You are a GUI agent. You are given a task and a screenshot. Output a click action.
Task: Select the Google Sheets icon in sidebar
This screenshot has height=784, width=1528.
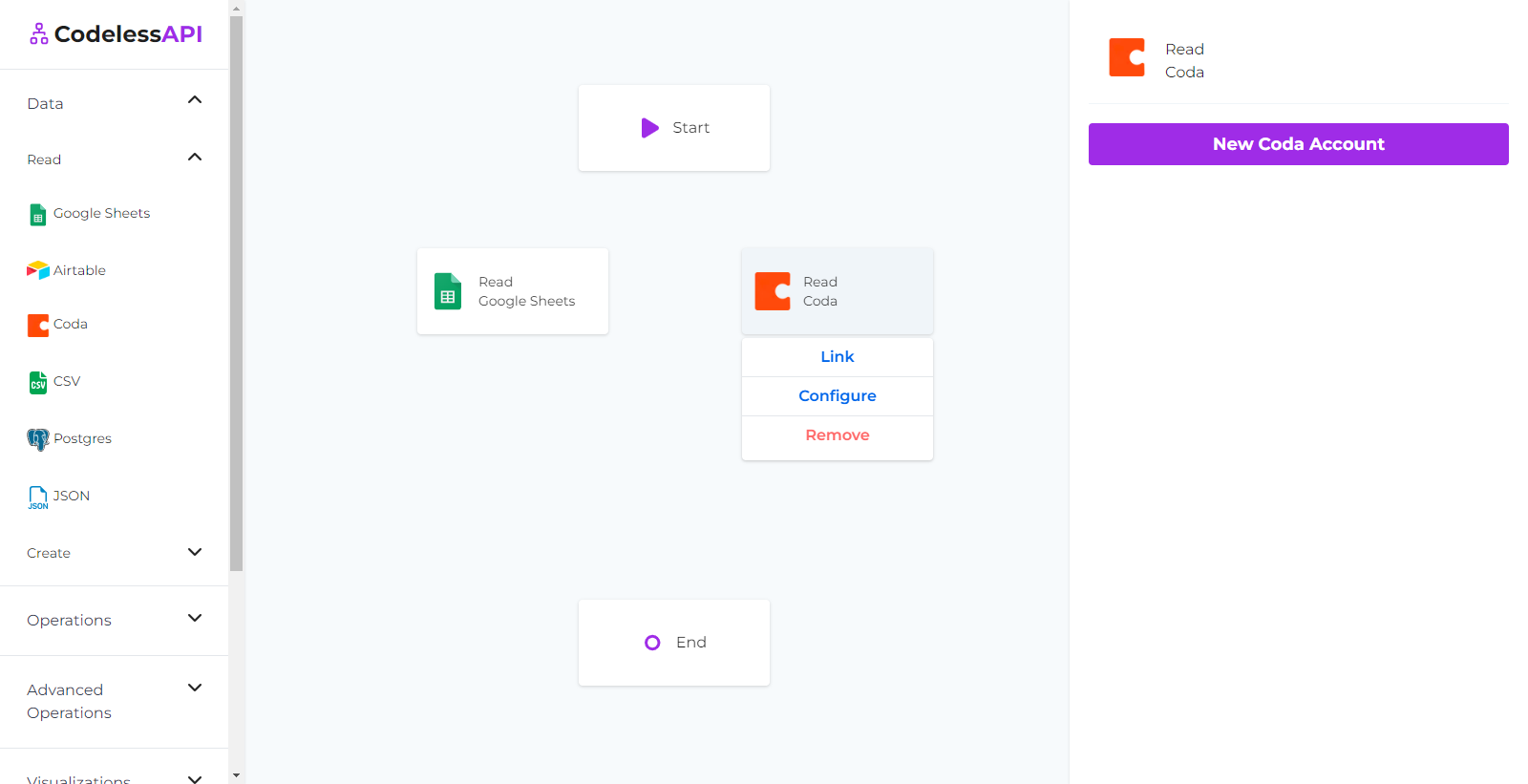pyautogui.click(x=38, y=215)
